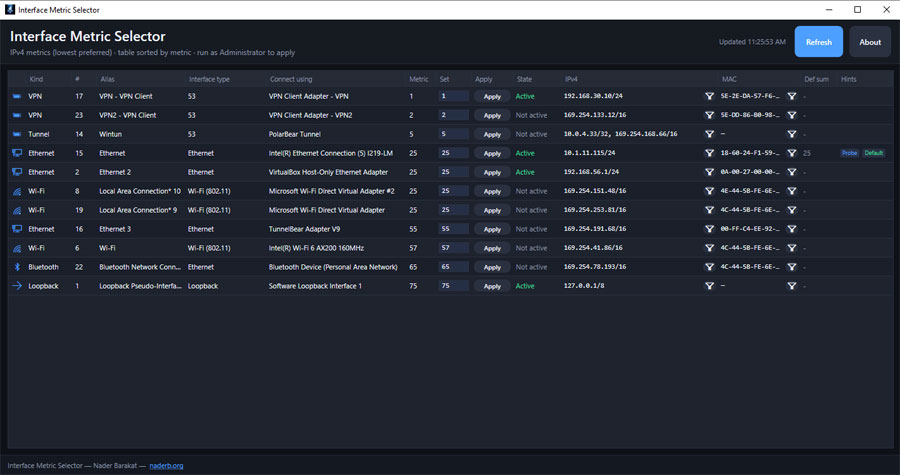Select the 'PolarBear Tunnel' cell
Image resolution: width=900 pixels, height=475 pixels.
click(294, 134)
